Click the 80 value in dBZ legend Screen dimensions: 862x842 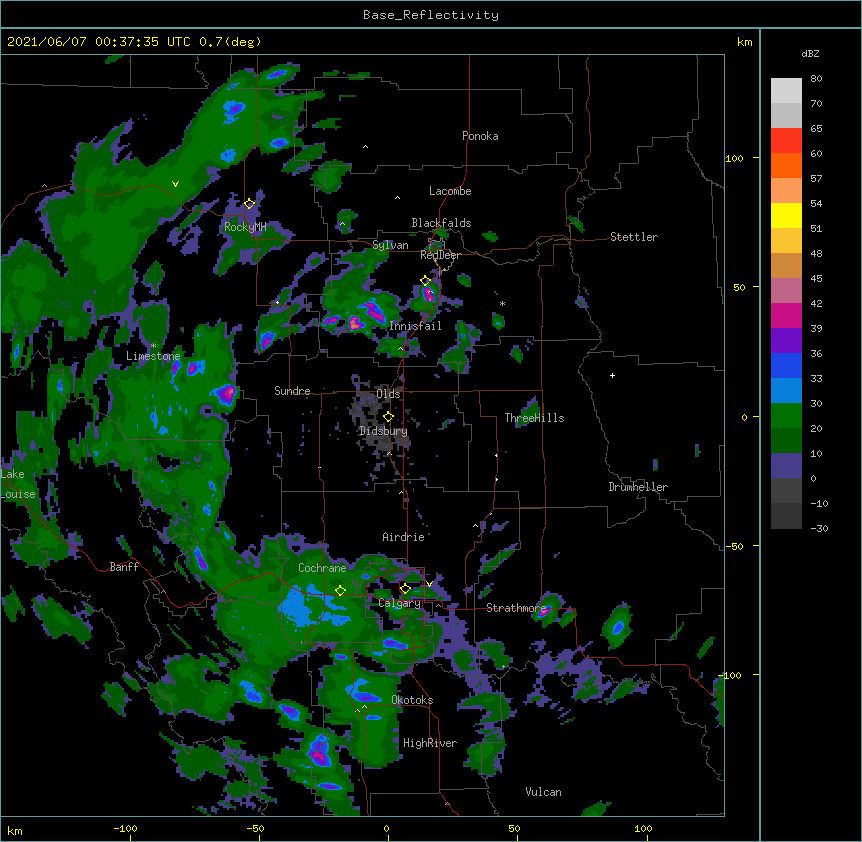[816, 79]
